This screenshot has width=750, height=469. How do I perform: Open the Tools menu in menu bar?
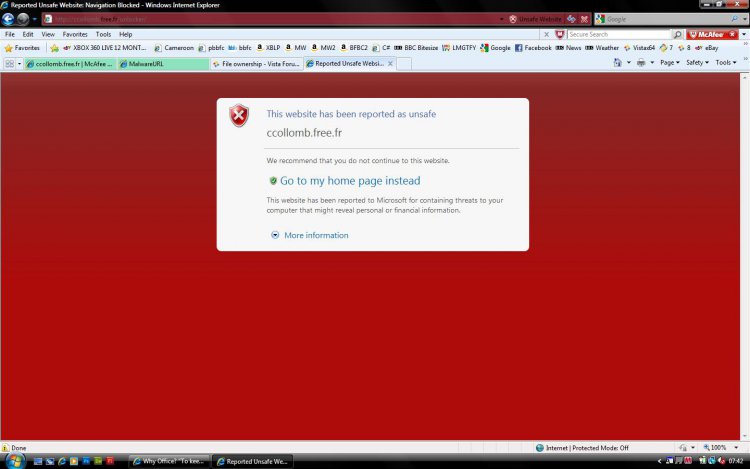coord(103,34)
